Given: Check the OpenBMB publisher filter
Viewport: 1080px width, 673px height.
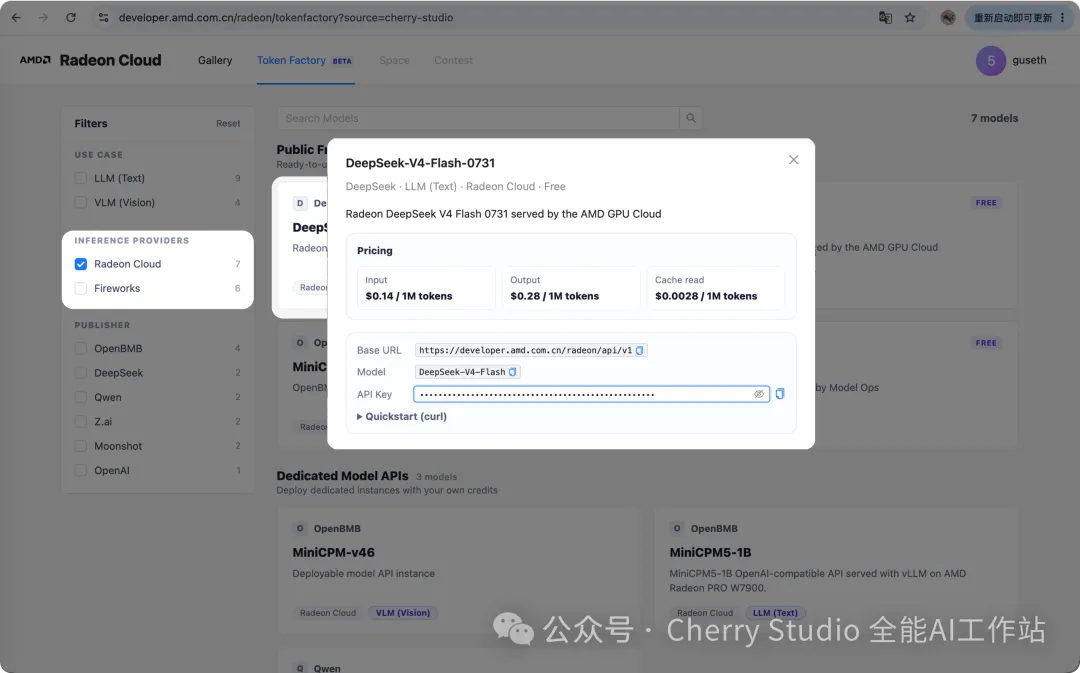Looking at the screenshot, I should 81,349.
